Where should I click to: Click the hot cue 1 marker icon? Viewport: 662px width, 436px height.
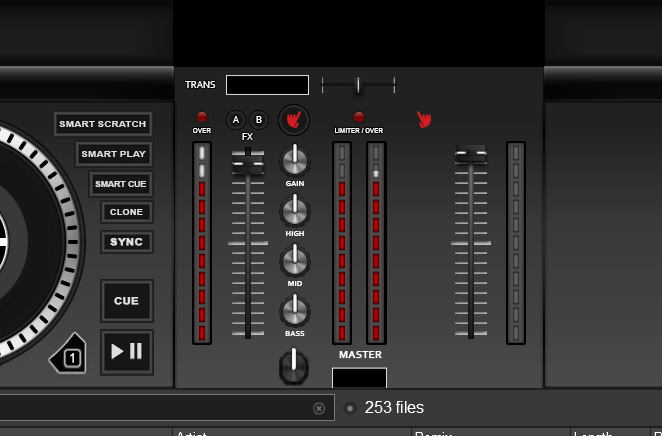point(69,355)
